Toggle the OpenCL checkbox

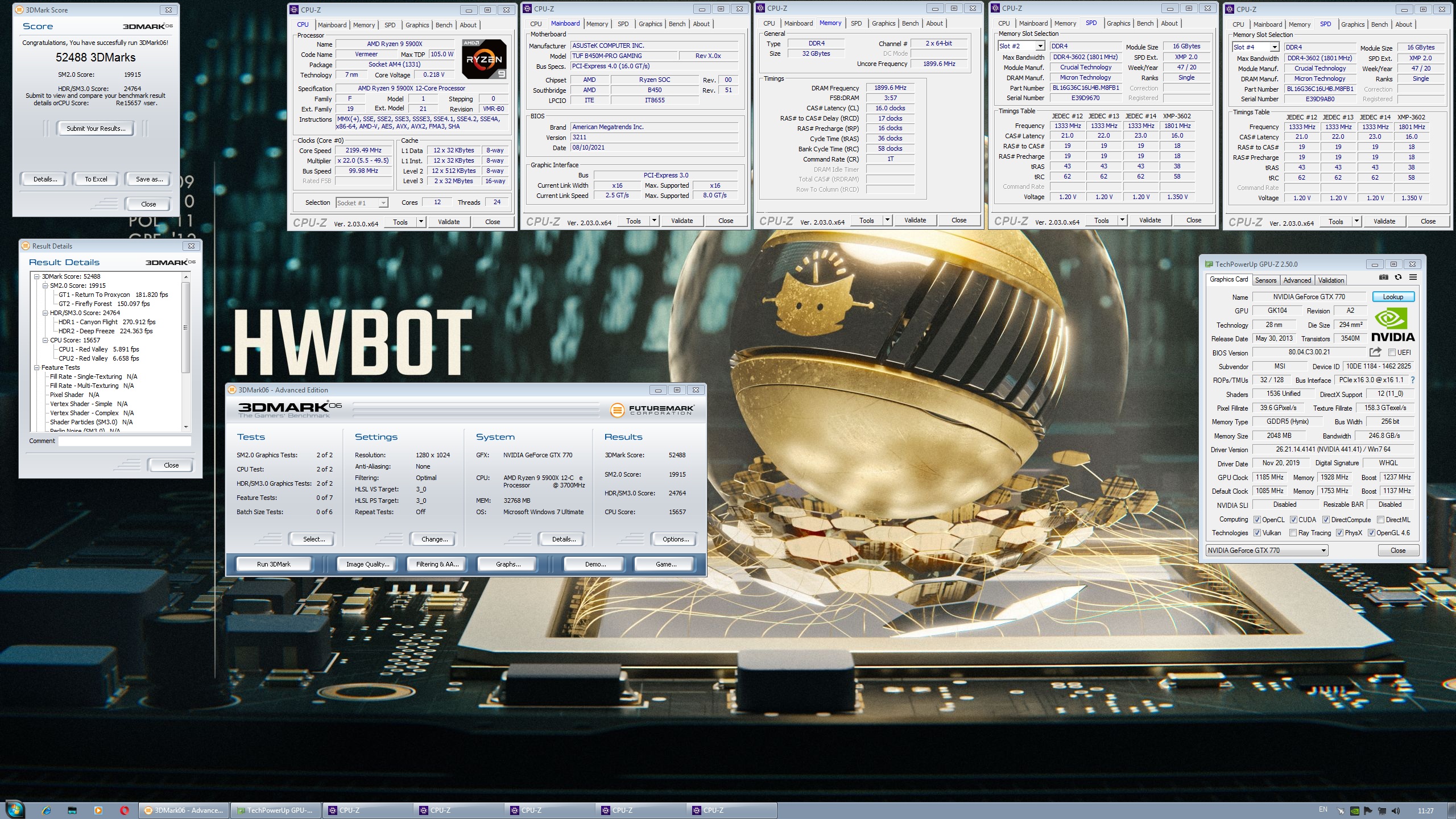tap(1257, 519)
